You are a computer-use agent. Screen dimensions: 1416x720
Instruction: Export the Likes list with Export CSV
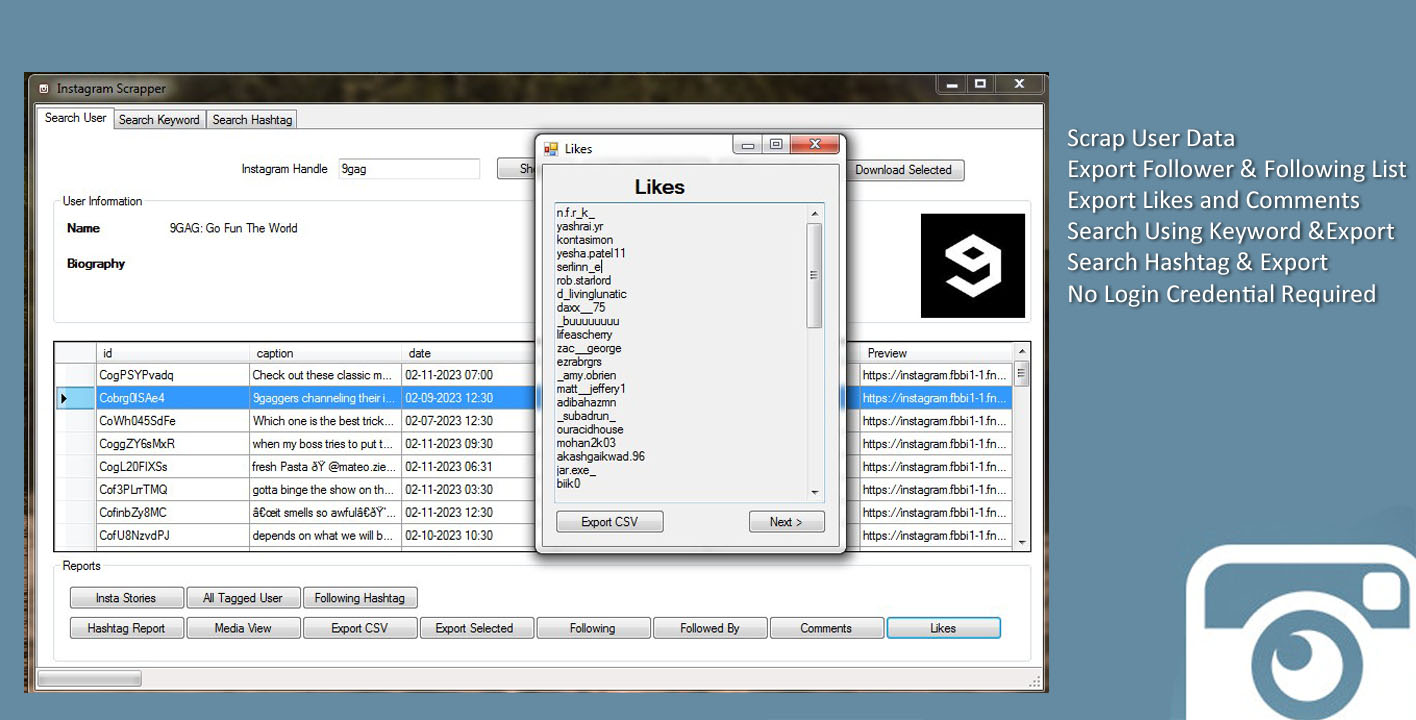tap(610, 522)
